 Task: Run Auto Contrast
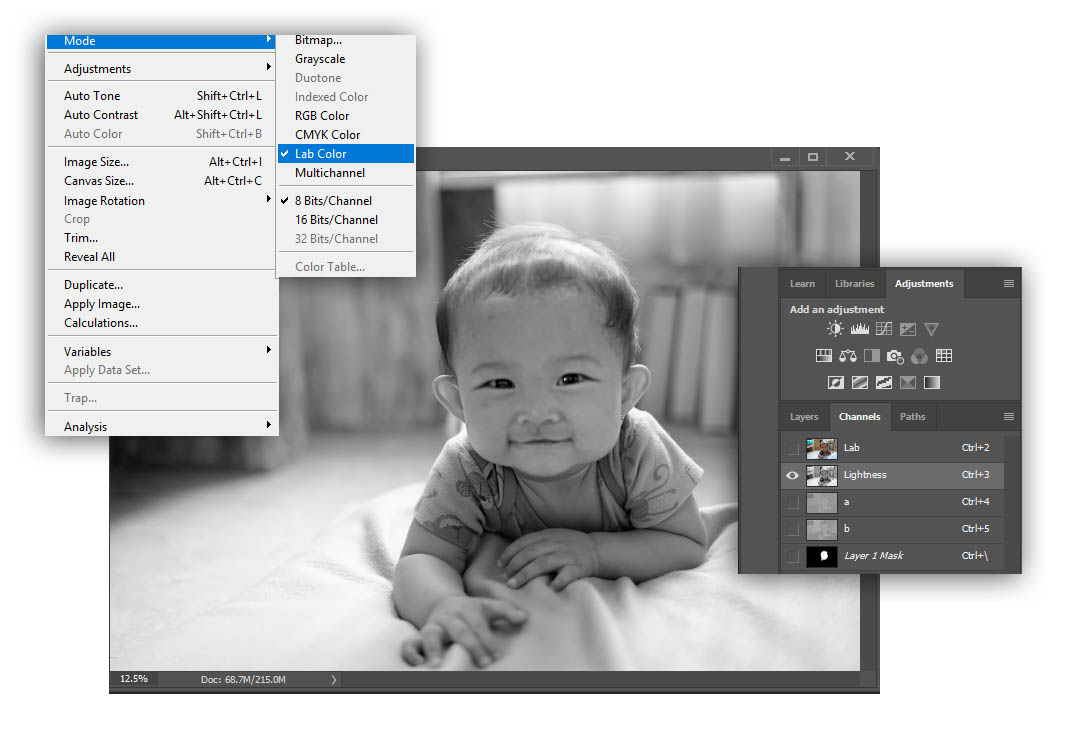(x=162, y=115)
